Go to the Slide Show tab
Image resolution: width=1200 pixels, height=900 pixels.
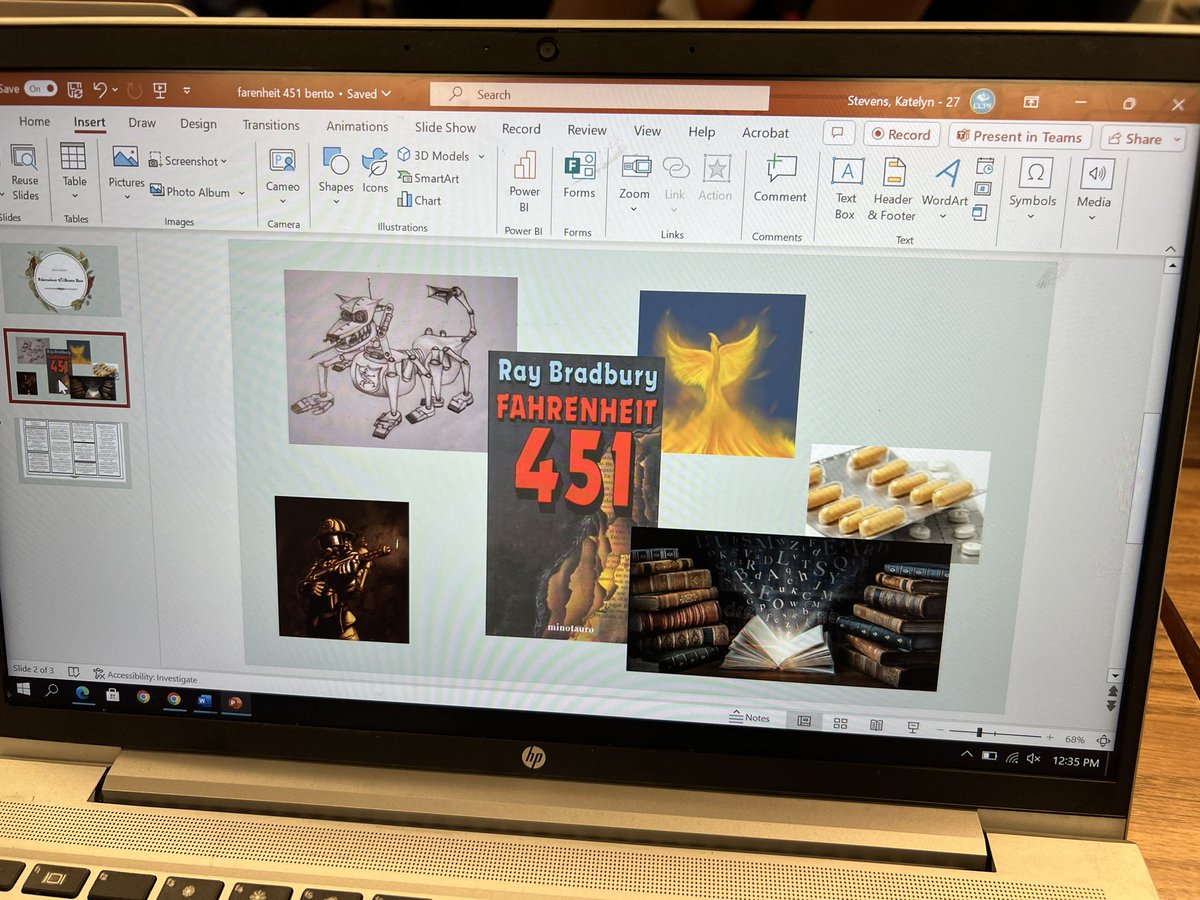pyautogui.click(x=446, y=128)
